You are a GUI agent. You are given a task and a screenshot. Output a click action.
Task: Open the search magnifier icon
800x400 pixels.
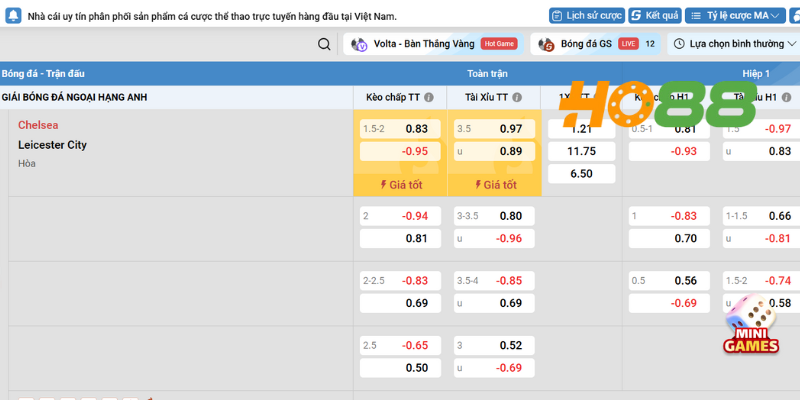pos(324,44)
